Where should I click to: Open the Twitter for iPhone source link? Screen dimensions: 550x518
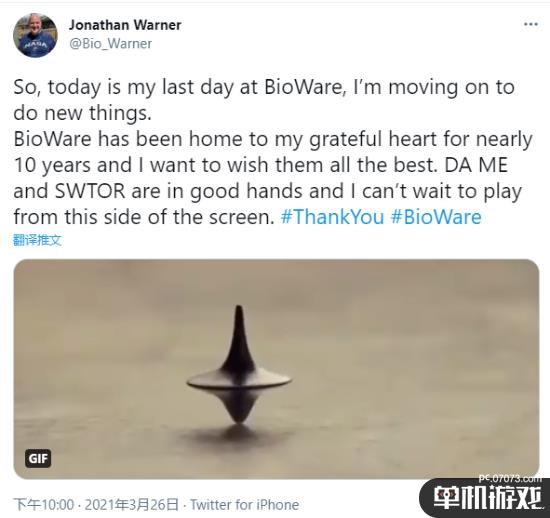244,505
